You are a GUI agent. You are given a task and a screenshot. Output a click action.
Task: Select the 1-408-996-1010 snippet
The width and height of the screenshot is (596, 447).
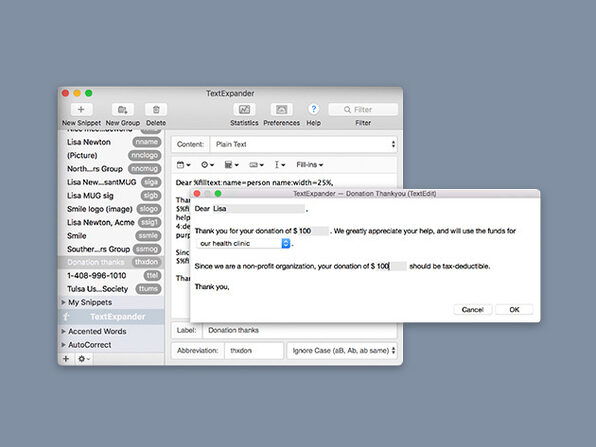tap(111, 276)
